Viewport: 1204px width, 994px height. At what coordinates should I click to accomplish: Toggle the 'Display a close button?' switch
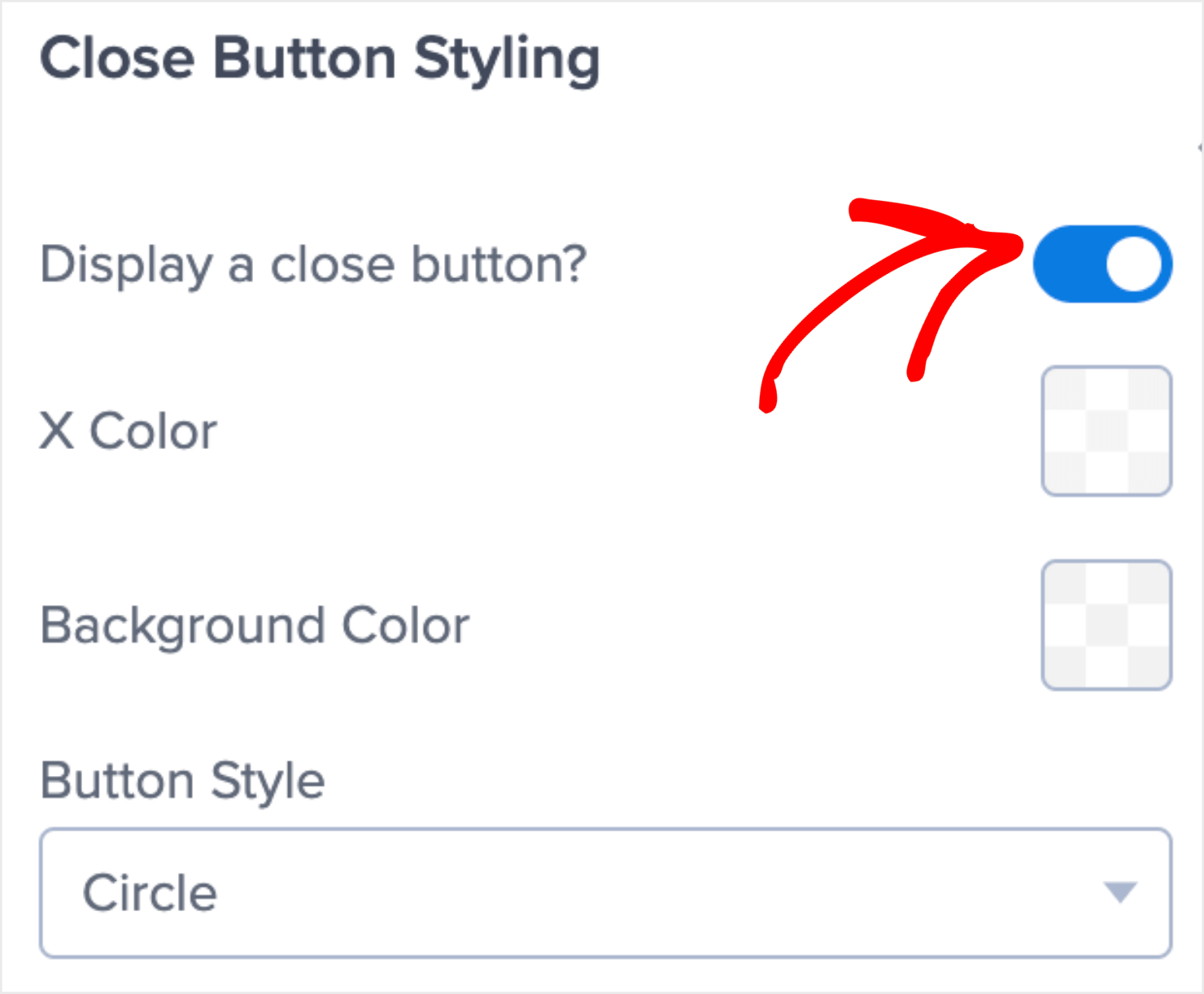[1103, 264]
